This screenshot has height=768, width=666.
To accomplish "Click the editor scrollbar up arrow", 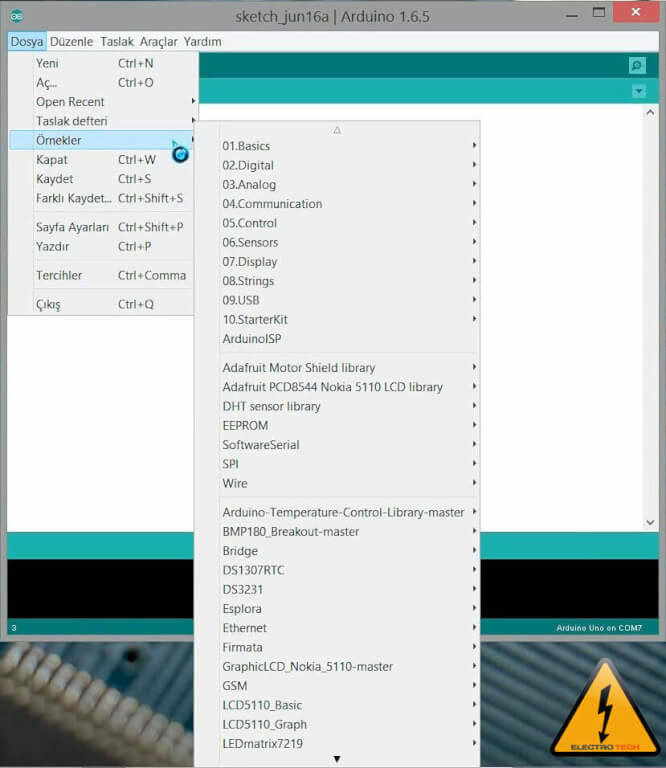I will pos(650,112).
